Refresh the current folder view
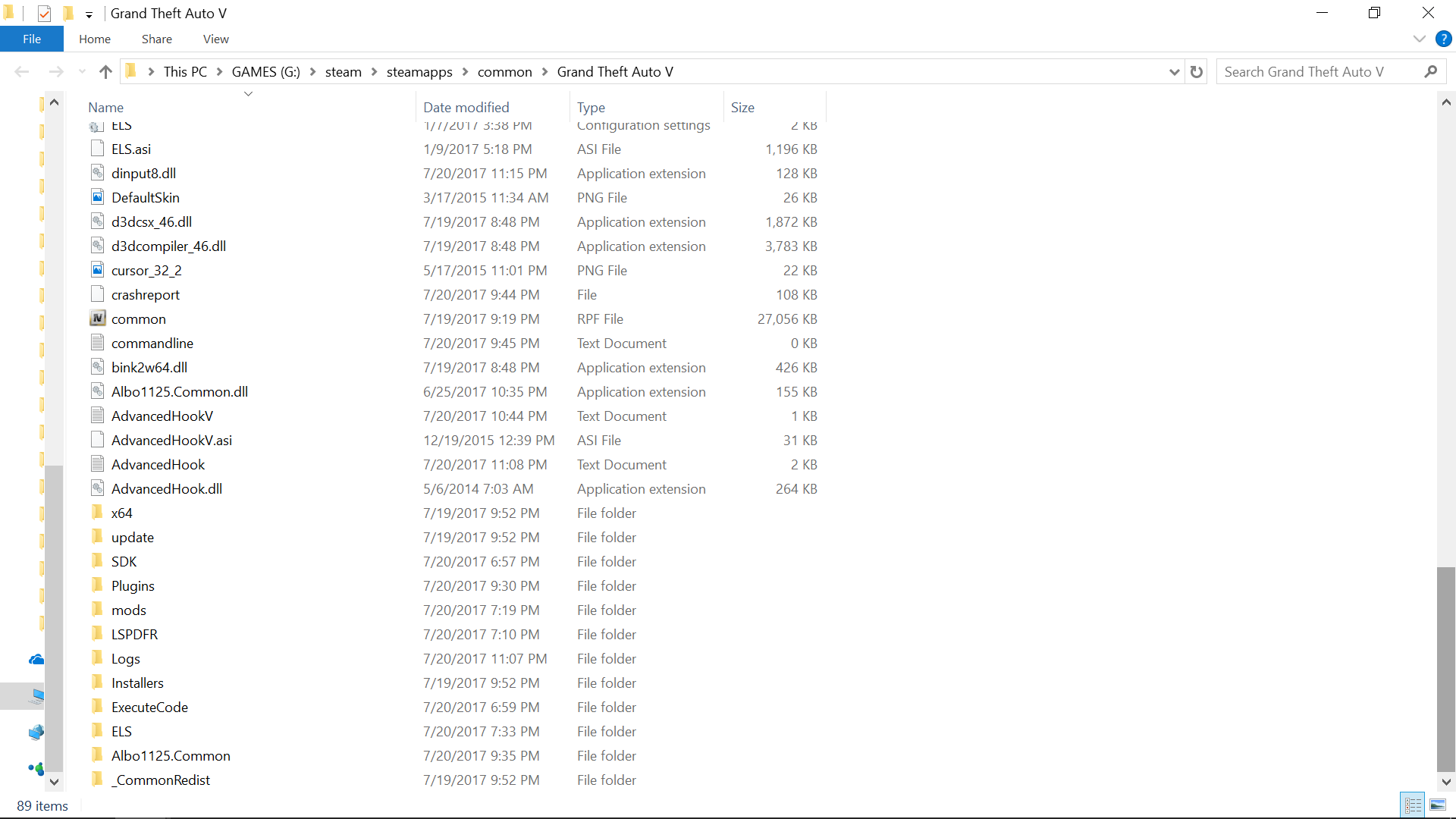This screenshot has height=819, width=1456. (x=1197, y=72)
